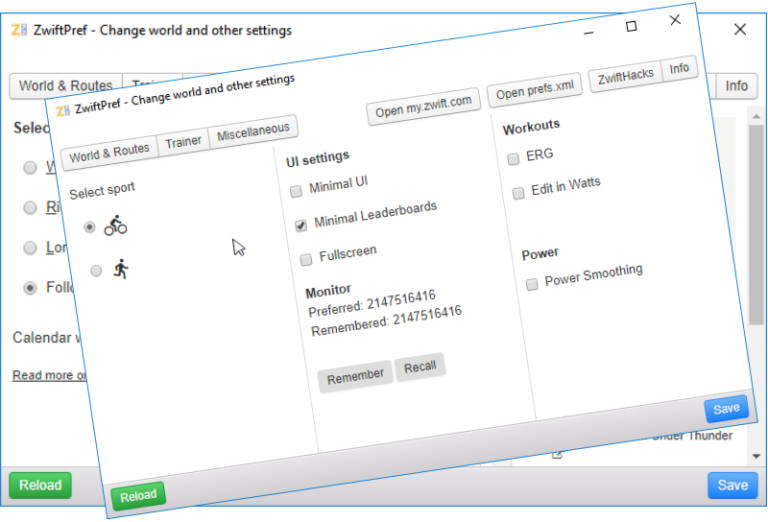Open the ZwiftHacks button
768x522 pixels.
click(625, 76)
